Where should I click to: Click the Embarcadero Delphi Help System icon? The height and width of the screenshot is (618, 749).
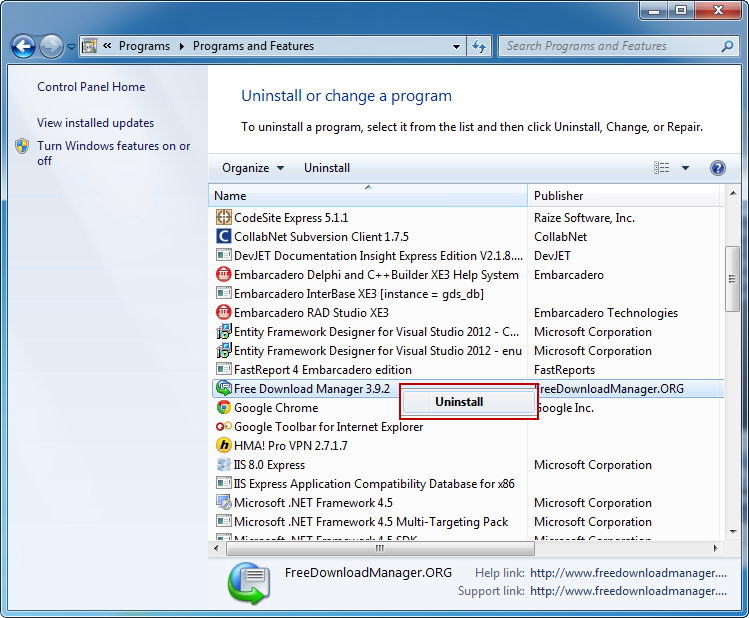(x=223, y=275)
